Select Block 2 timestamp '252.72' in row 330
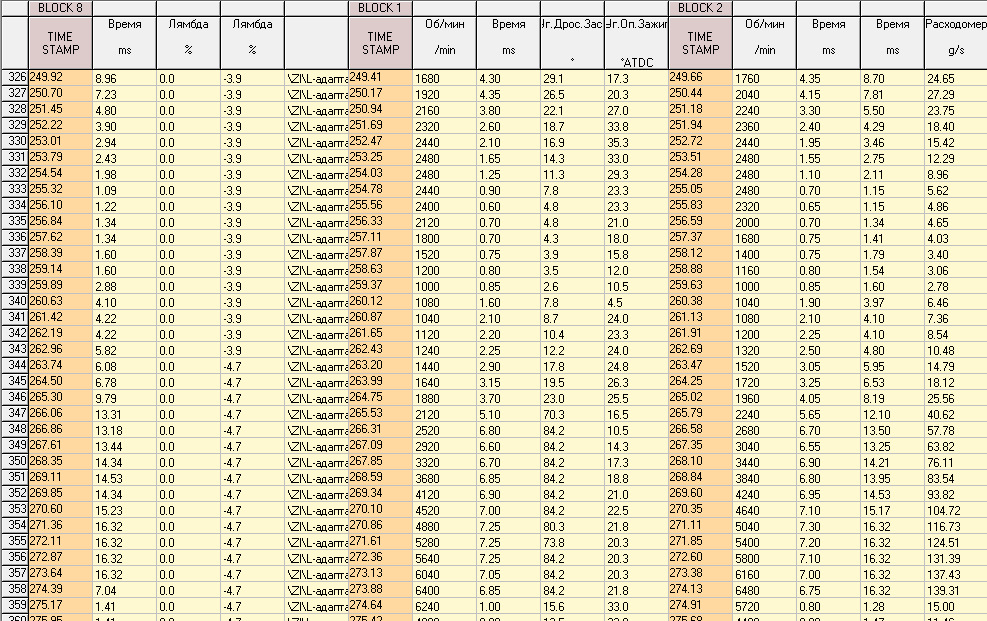Screen dimensions: 987x621 (701, 142)
